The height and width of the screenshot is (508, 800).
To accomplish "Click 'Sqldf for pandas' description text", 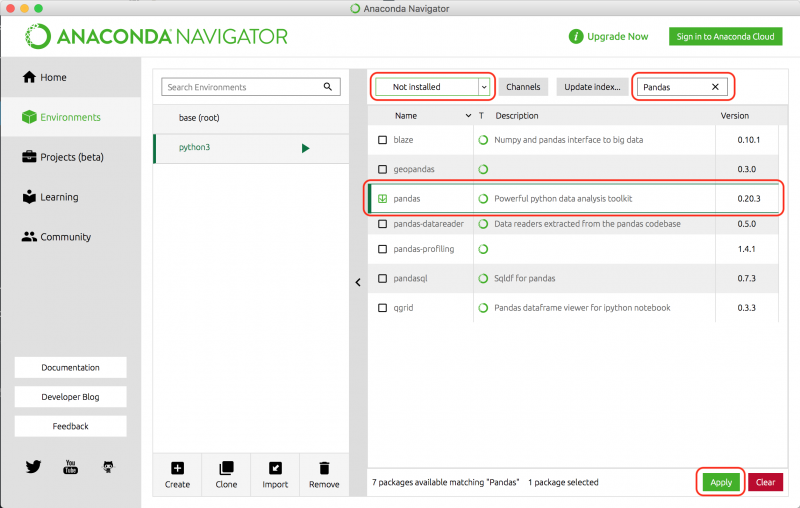I will coord(524,278).
